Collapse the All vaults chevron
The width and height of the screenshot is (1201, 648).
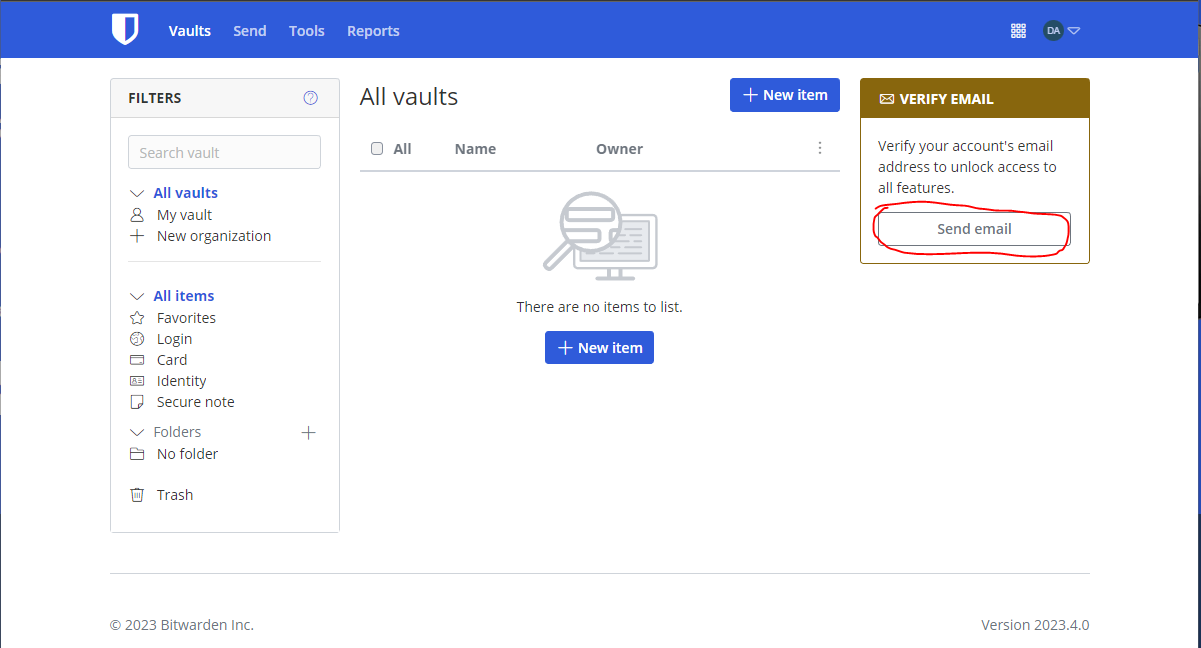point(137,193)
